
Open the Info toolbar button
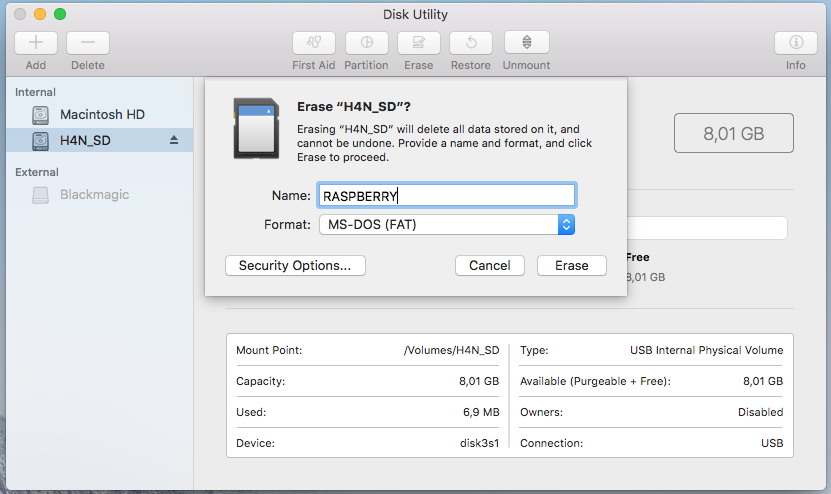(795, 43)
